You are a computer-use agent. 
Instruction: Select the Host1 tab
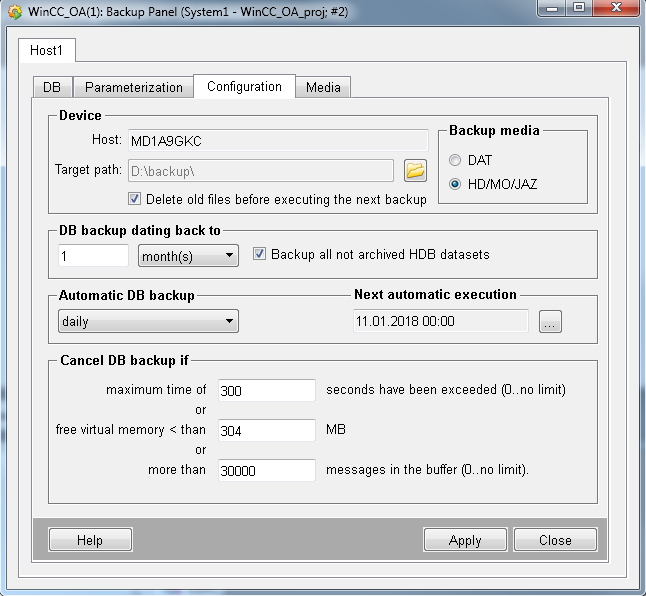[x=47, y=49]
